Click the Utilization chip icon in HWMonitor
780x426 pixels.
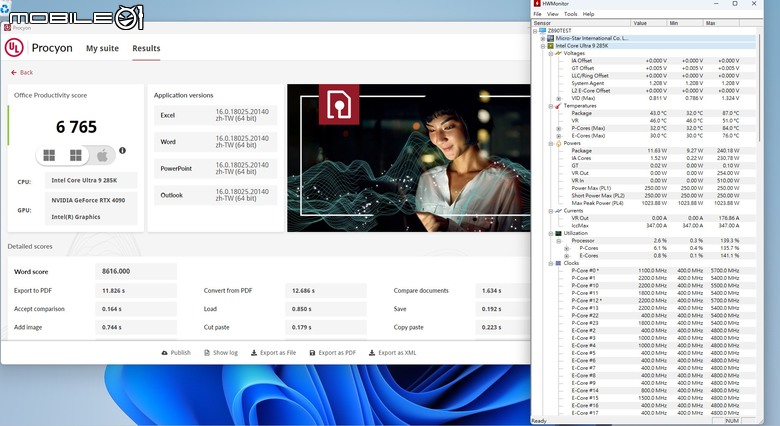pyautogui.click(x=558, y=233)
